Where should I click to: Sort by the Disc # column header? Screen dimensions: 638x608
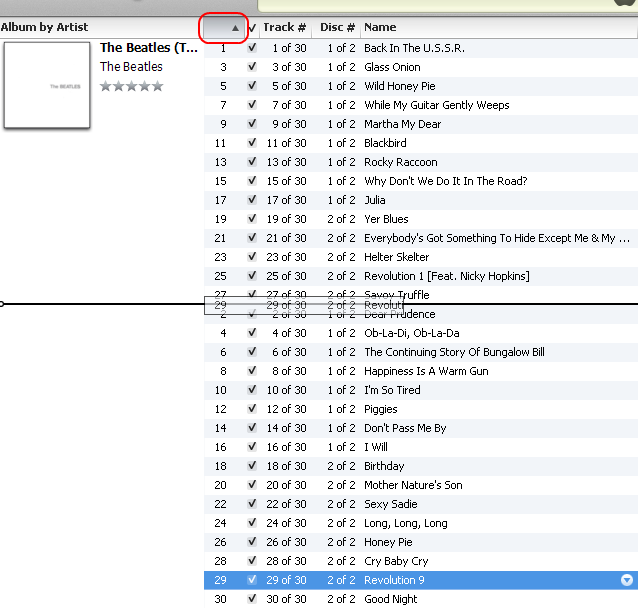336,27
